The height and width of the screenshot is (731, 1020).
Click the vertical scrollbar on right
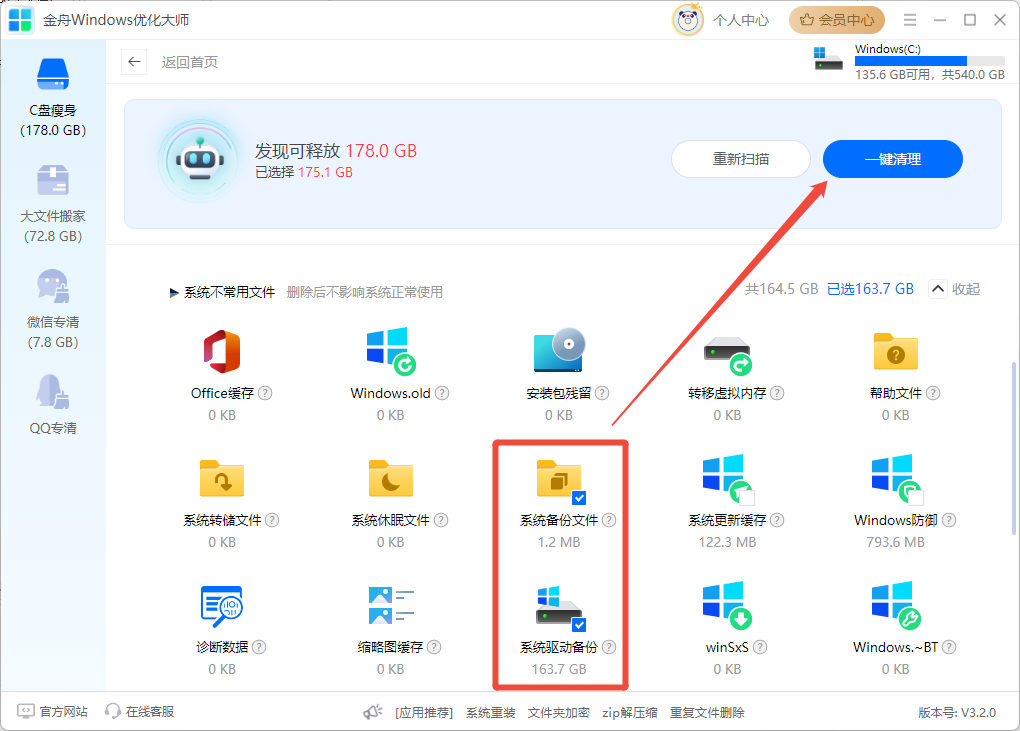tap(1013, 449)
